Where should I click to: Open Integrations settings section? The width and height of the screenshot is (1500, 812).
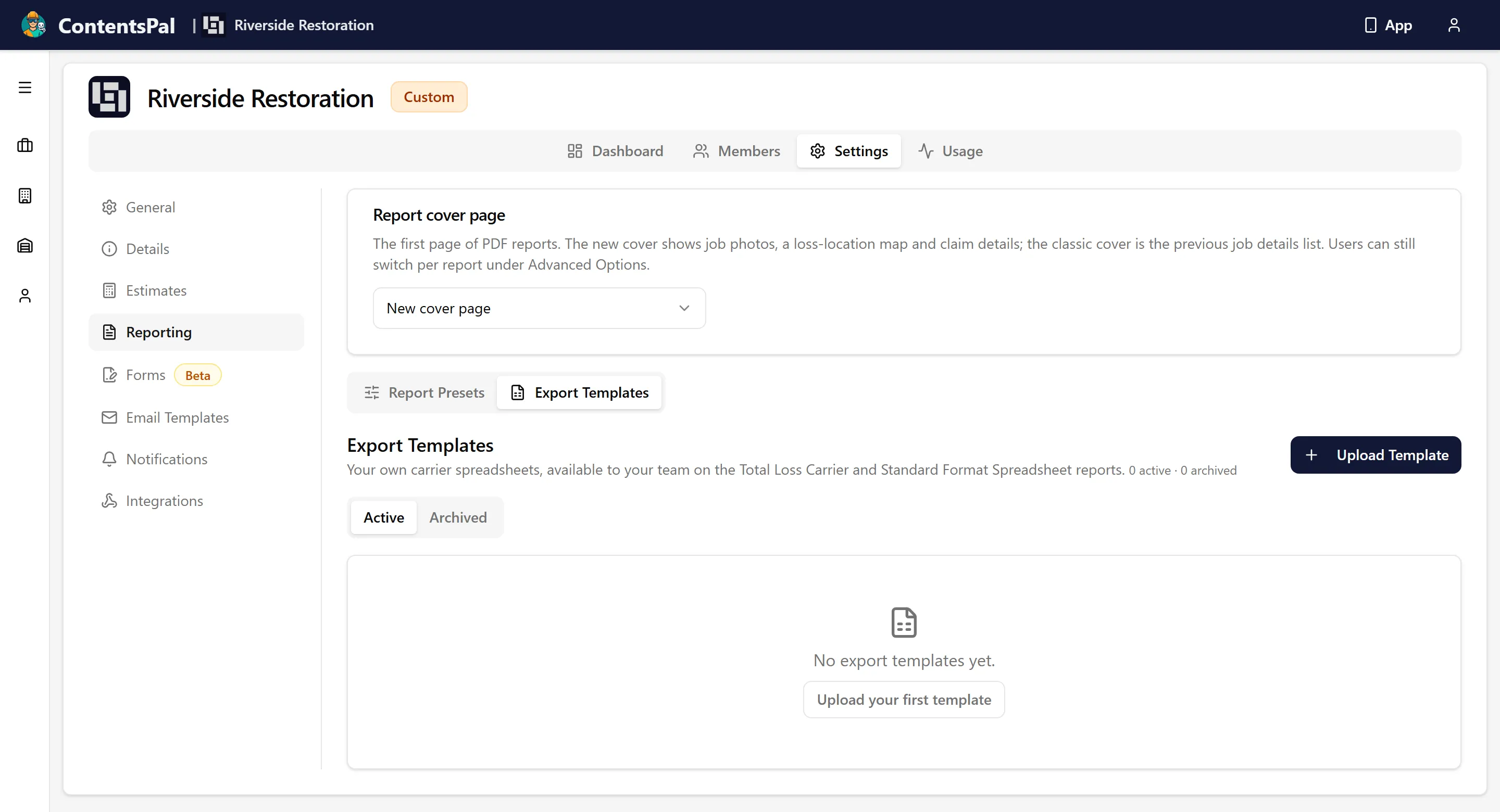point(196,501)
